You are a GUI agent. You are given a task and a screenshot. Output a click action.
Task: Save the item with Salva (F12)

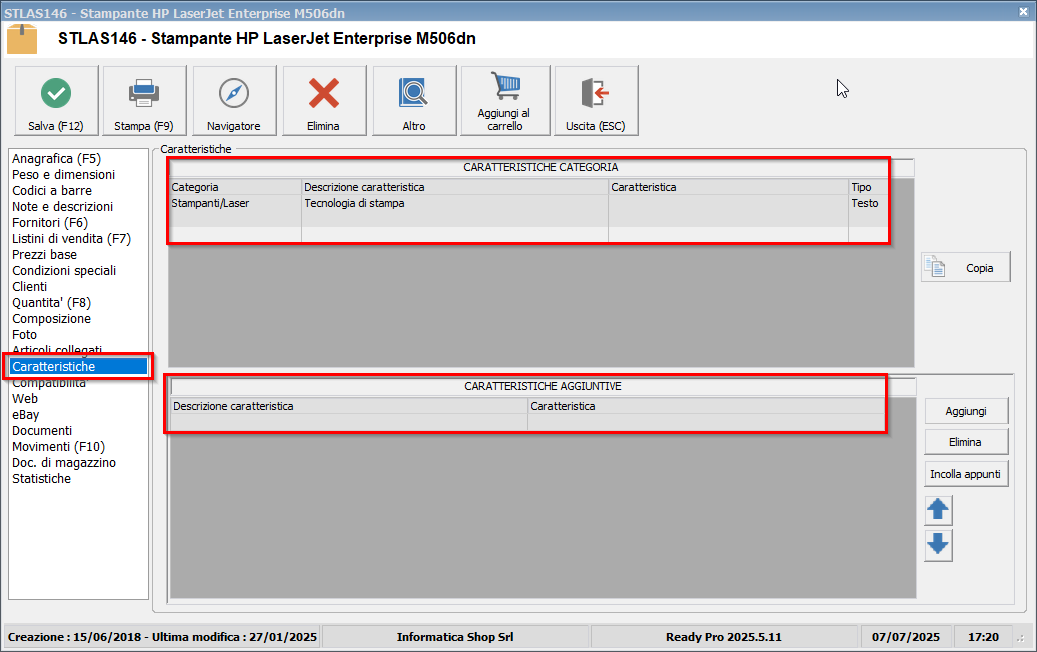pos(56,101)
